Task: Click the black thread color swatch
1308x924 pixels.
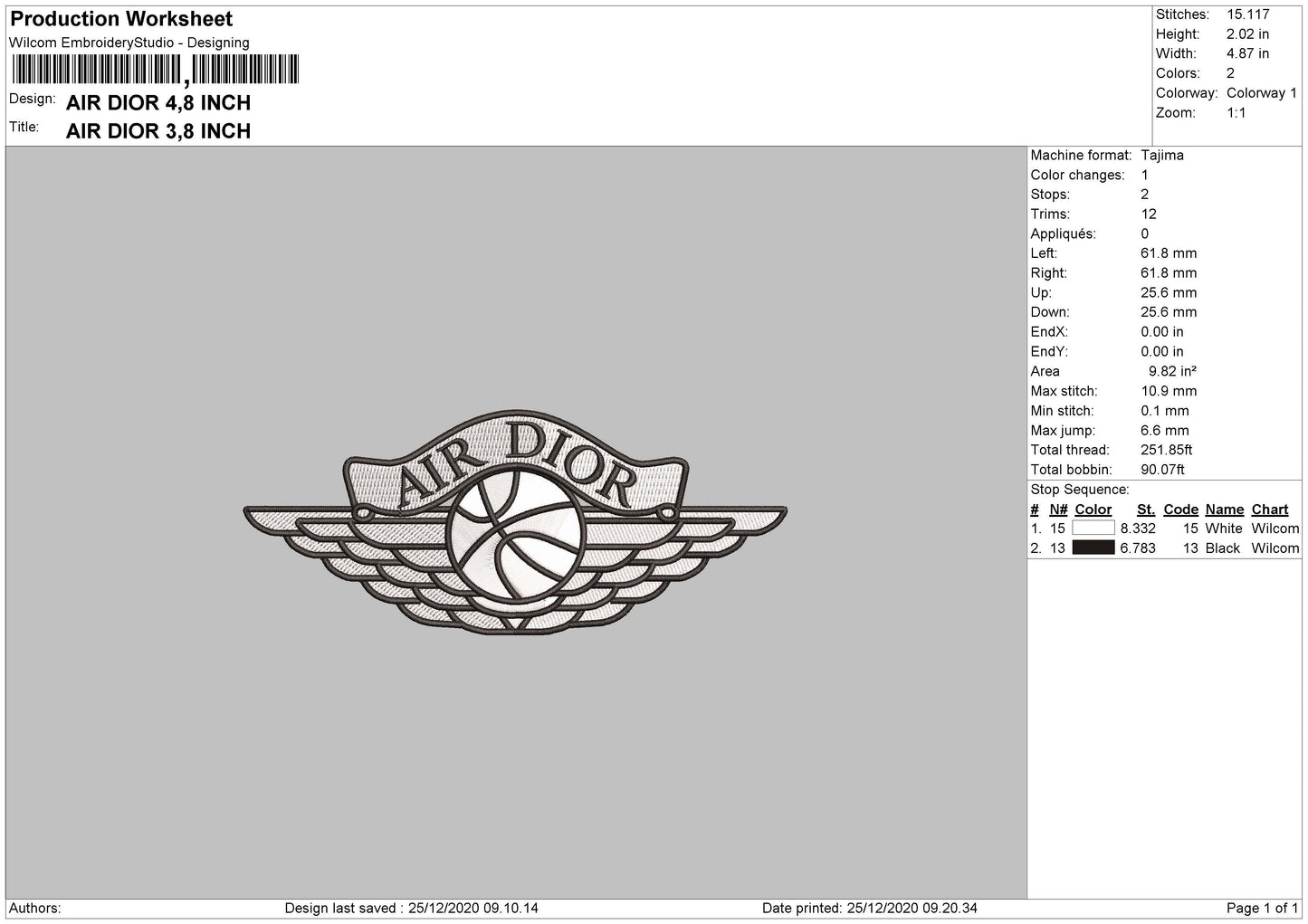Action: click(1093, 548)
